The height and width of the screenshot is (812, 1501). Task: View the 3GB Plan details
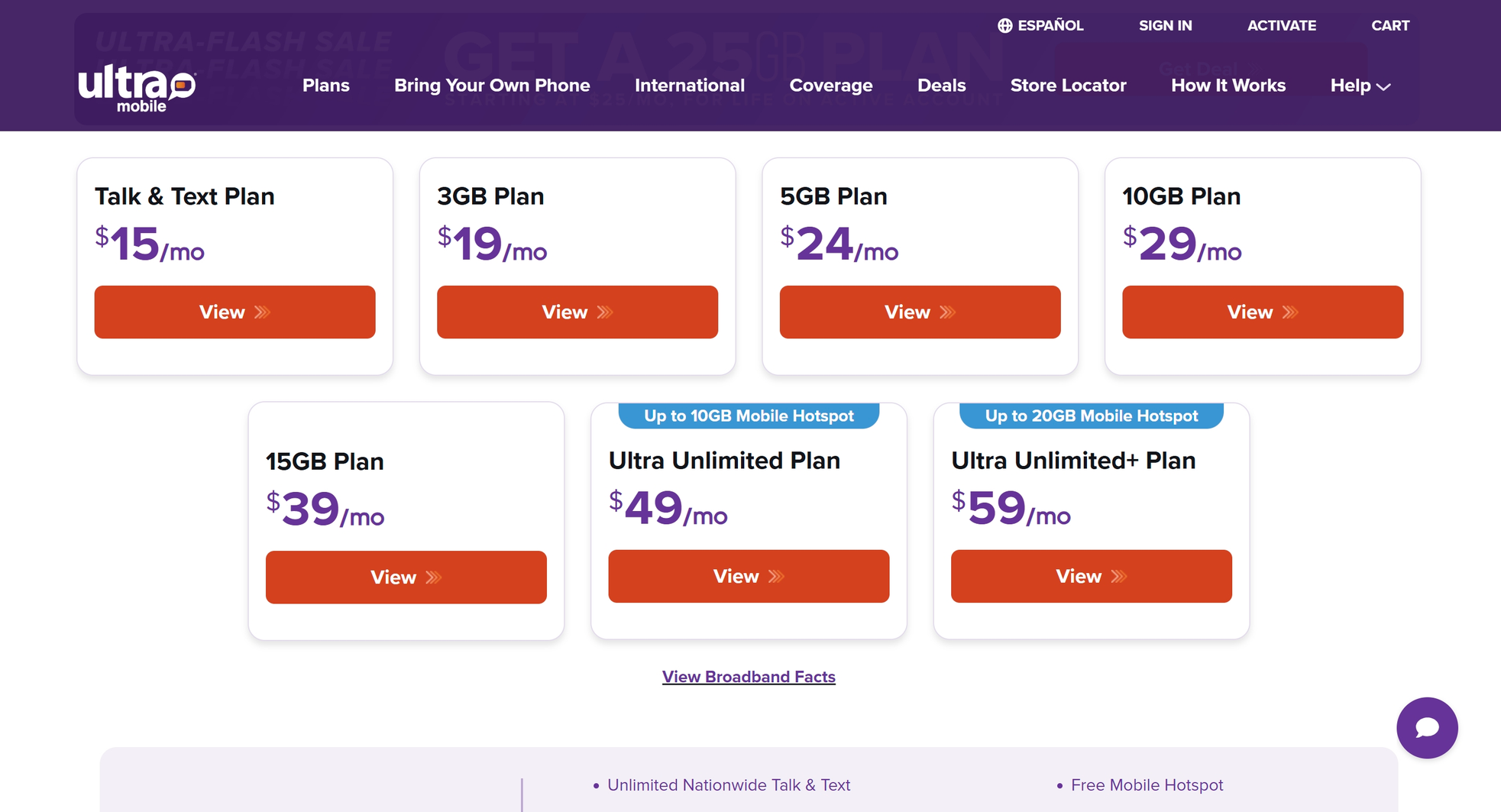pyautogui.click(x=577, y=312)
